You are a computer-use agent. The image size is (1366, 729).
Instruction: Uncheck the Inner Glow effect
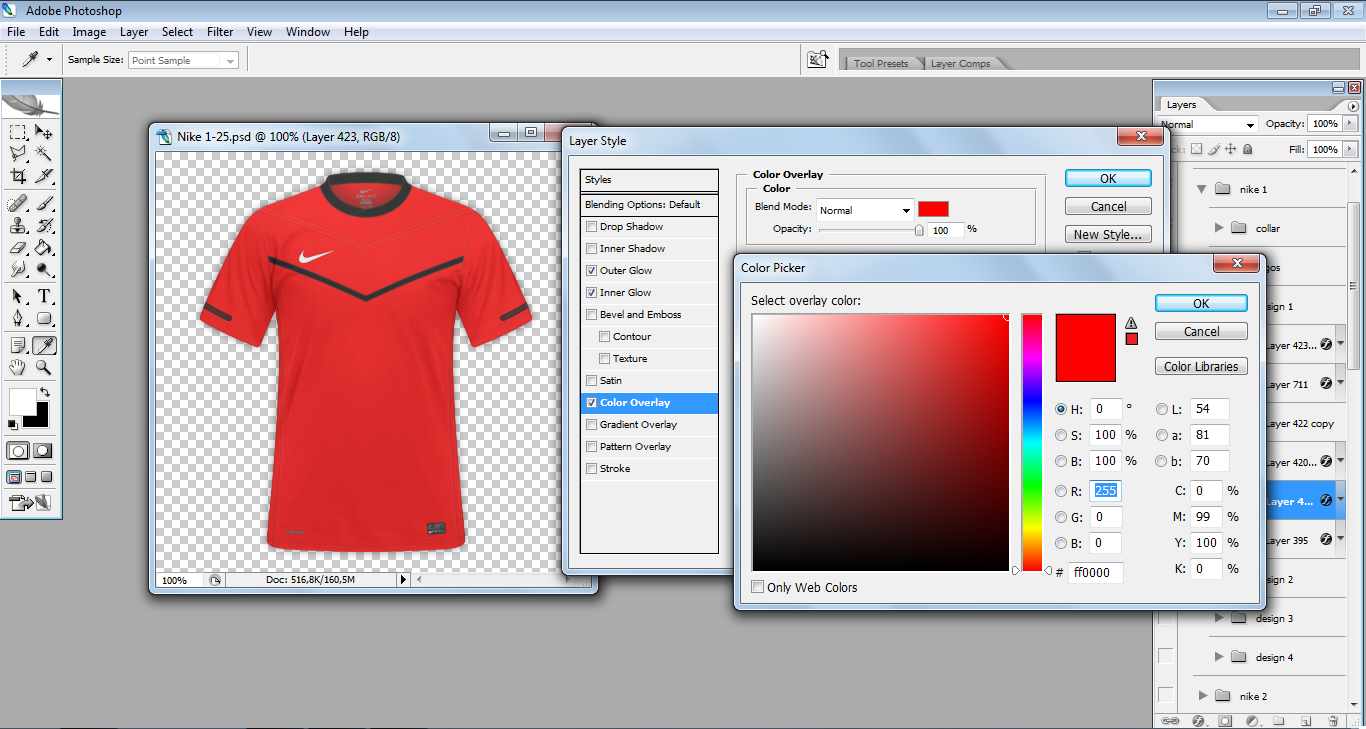592,293
